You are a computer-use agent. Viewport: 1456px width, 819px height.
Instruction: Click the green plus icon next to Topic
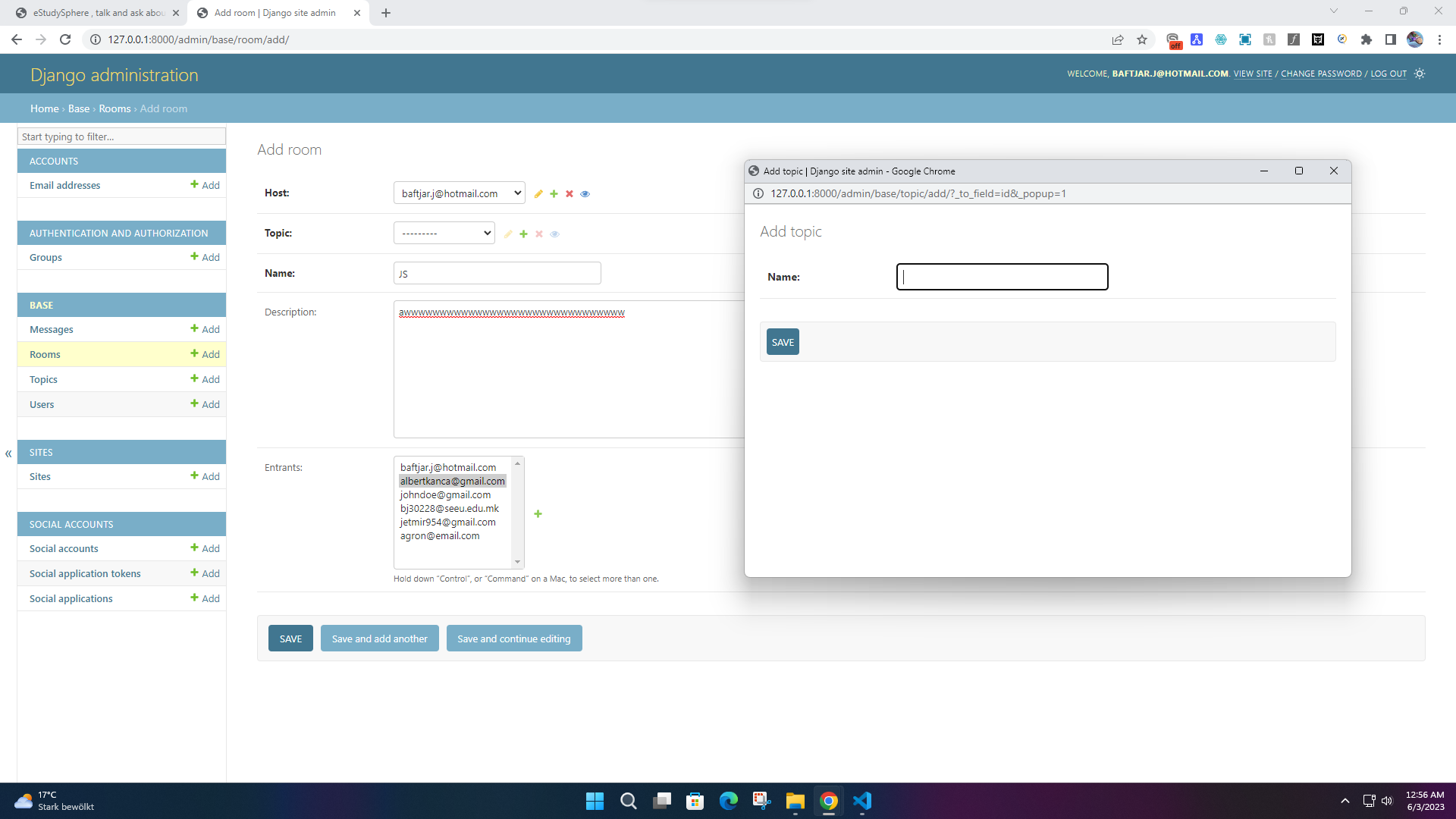tap(523, 234)
